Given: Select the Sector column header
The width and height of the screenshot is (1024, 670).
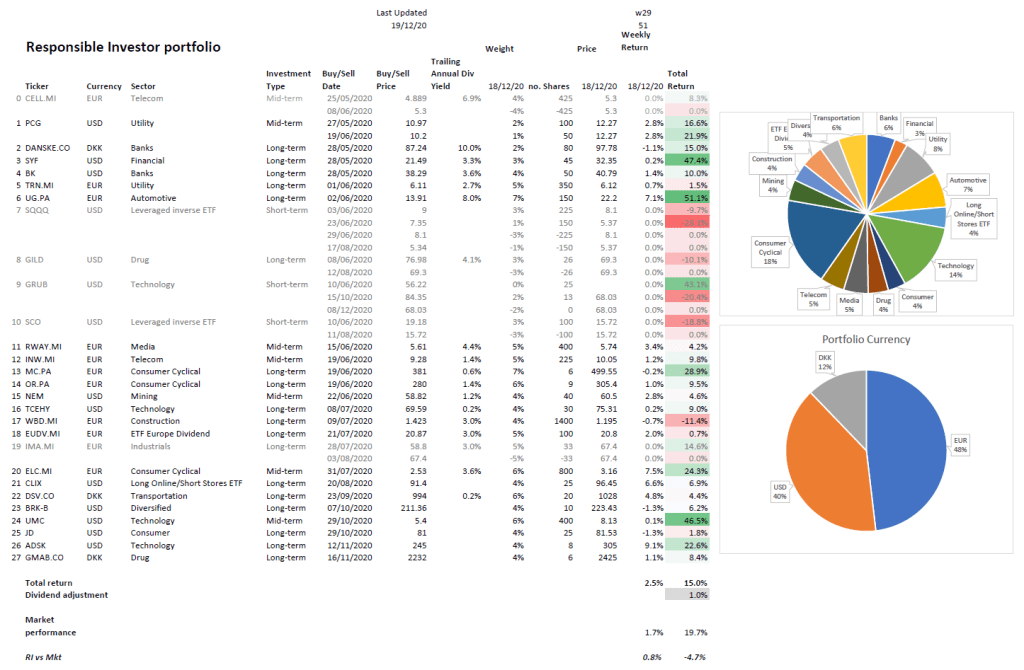Looking at the screenshot, I should 143,86.
